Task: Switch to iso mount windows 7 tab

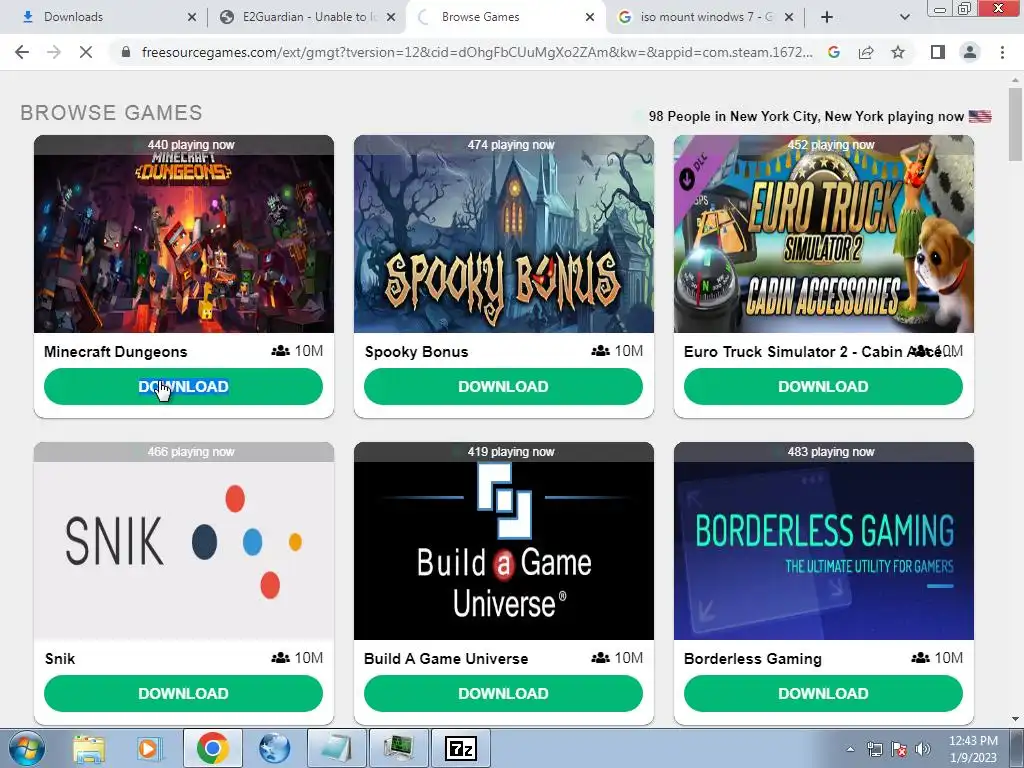Action: pyautogui.click(x=705, y=17)
